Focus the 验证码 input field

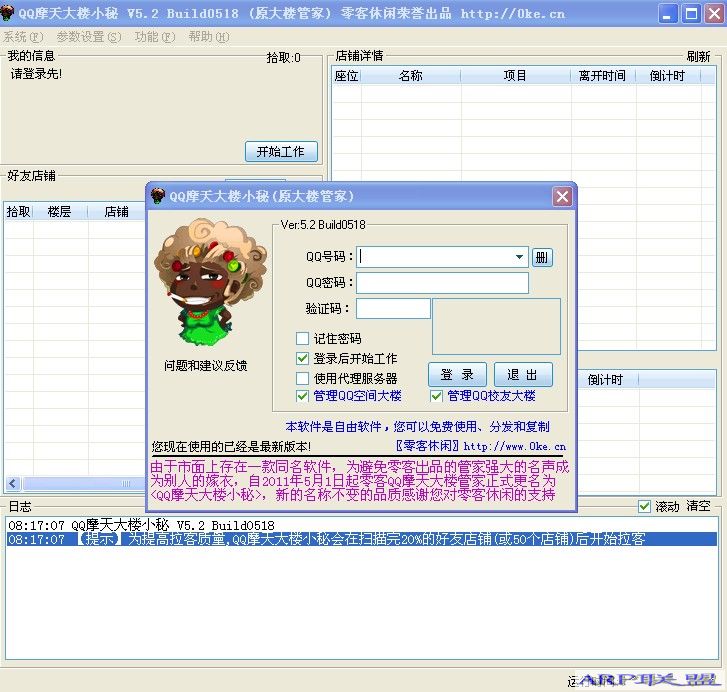pyautogui.click(x=393, y=308)
